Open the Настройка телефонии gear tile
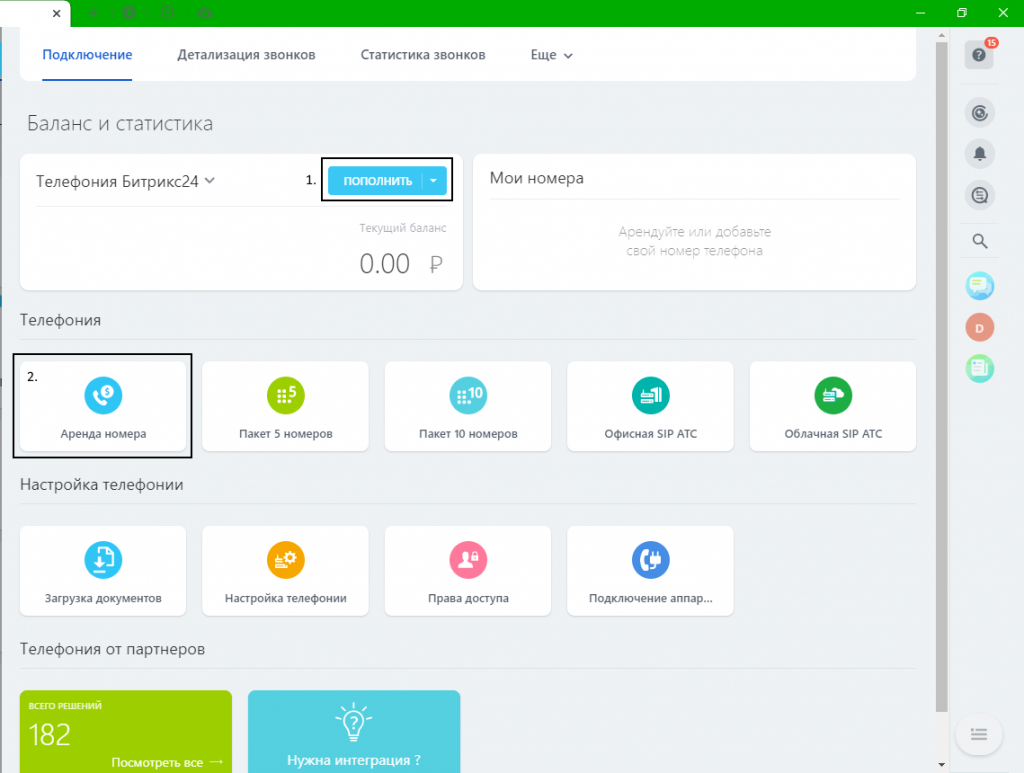Image resolution: width=1024 pixels, height=773 pixels. pos(285,571)
